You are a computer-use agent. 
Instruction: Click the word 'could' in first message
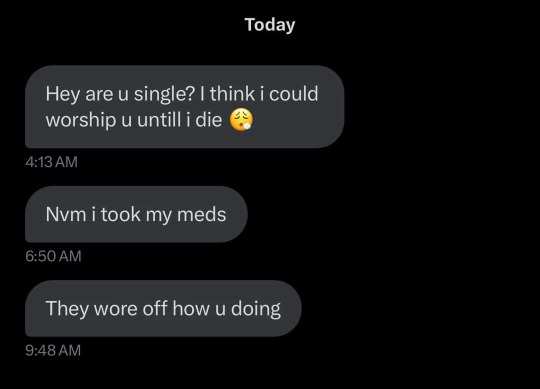click(294, 94)
